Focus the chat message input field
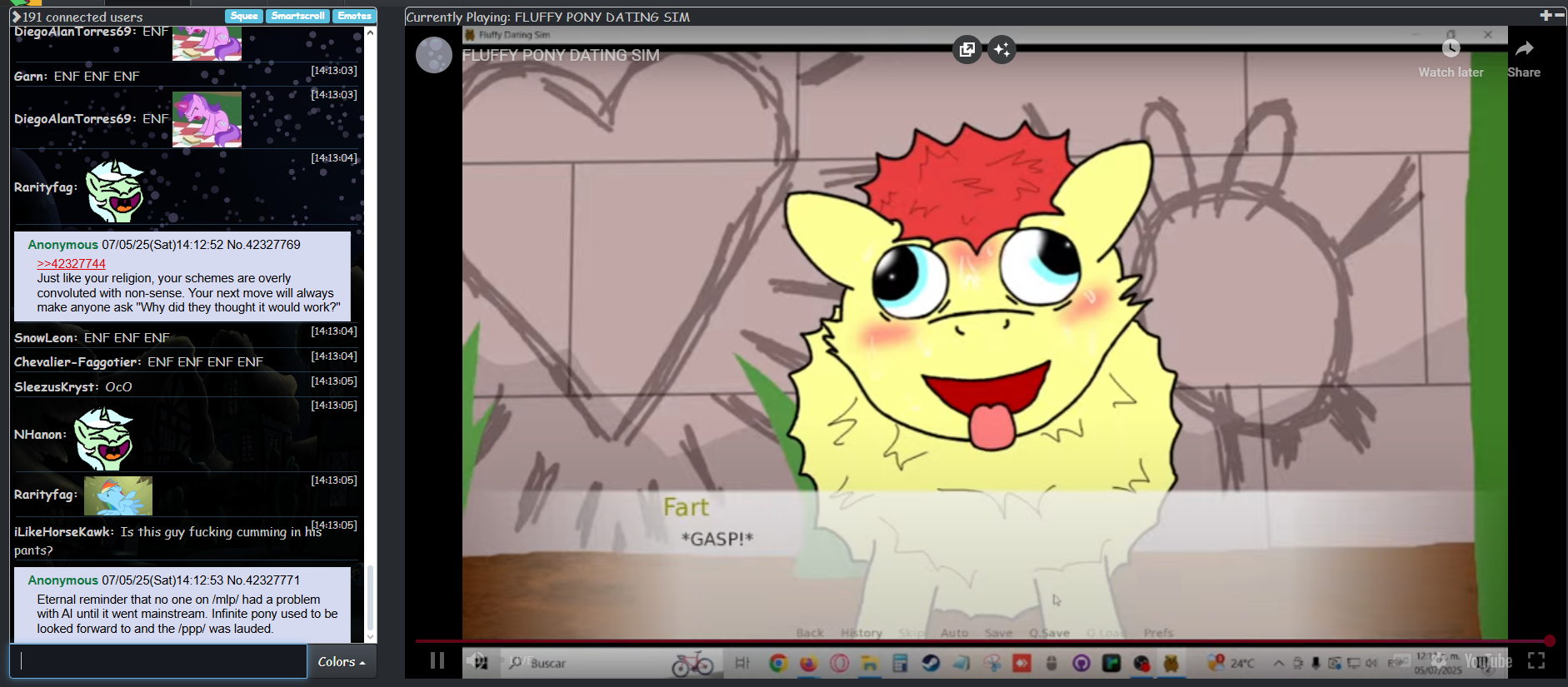Image resolution: width=1568 pixels, height=687 pixels. [158, 661]
